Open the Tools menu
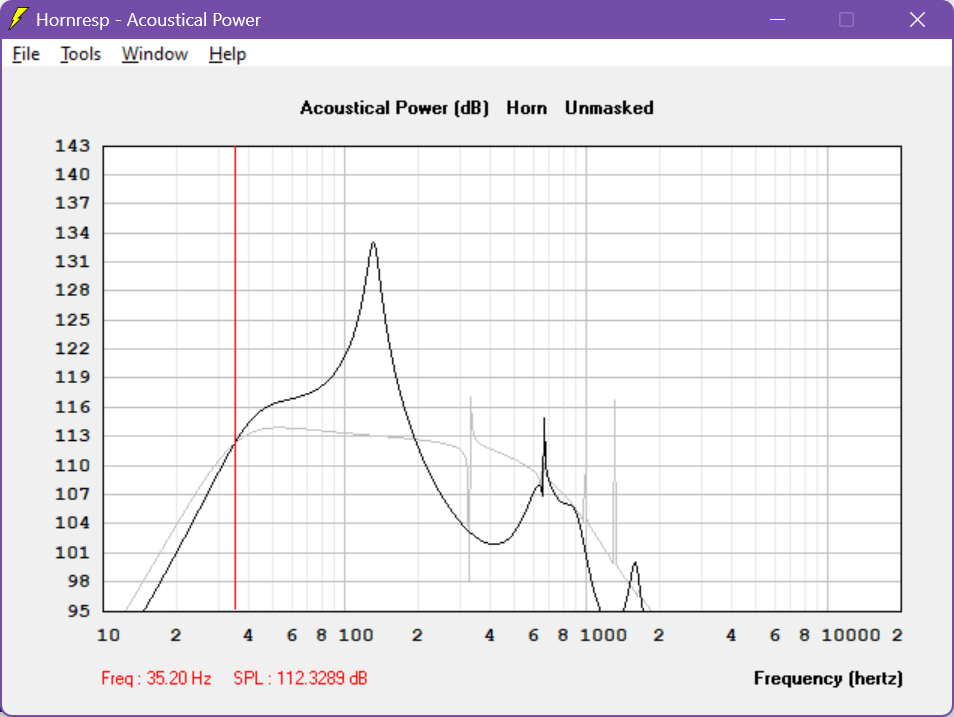The image size is (954, 717). click(x=80, y=54)
